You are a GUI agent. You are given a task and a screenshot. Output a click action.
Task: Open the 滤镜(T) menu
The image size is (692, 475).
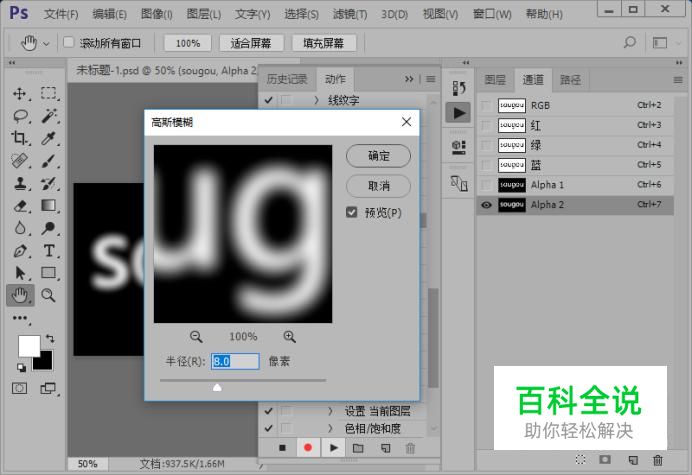(x=350, y=14)
